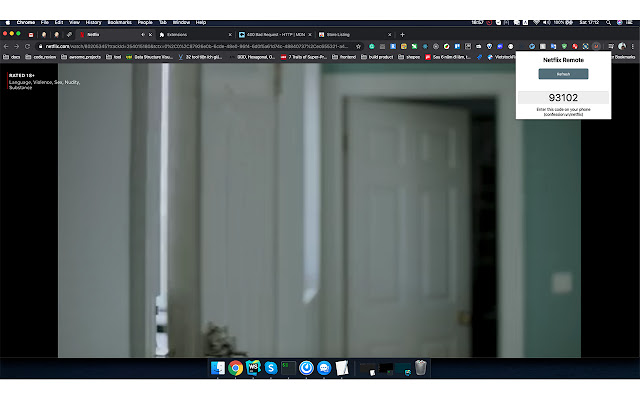Open the frontend bookmark folder
Screen dimensions: 640x400
344,57
